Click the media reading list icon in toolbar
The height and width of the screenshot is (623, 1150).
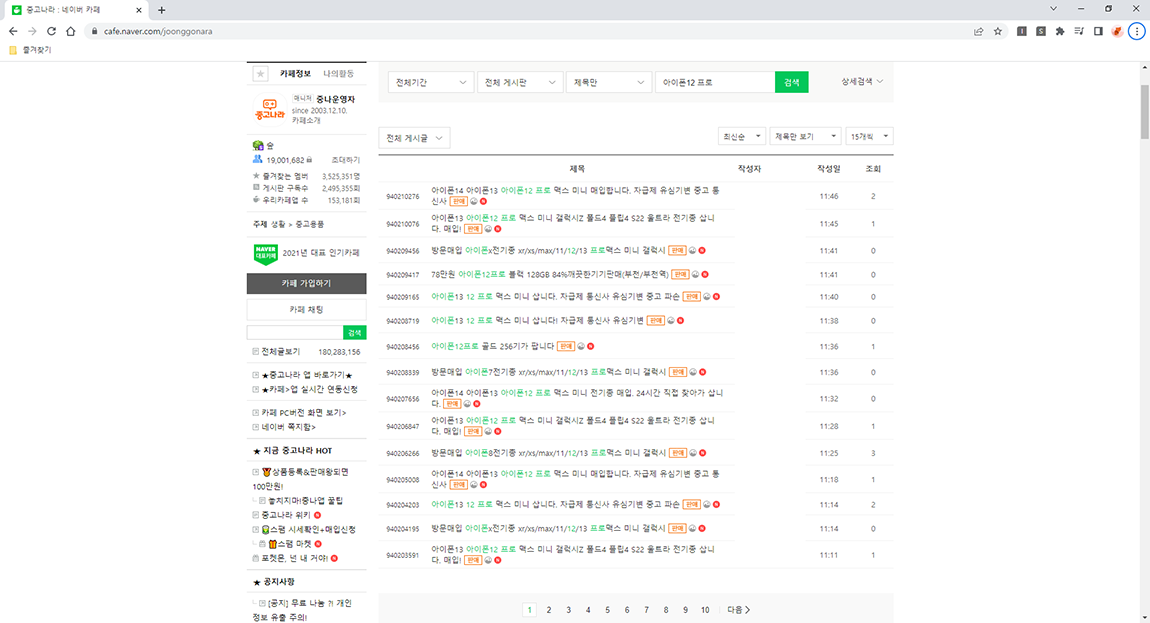coord(1079,32)
